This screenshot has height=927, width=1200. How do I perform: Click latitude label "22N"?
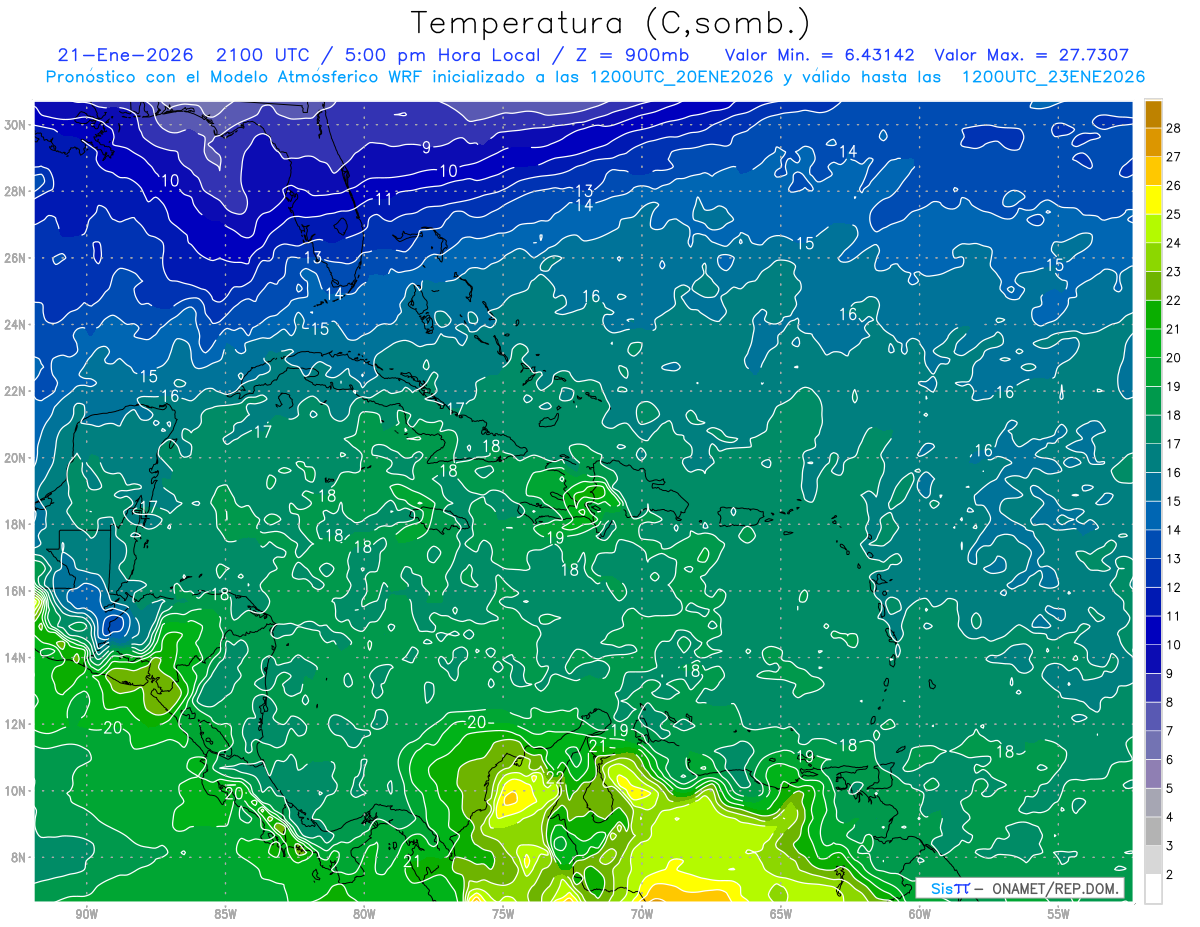point(16,391)
